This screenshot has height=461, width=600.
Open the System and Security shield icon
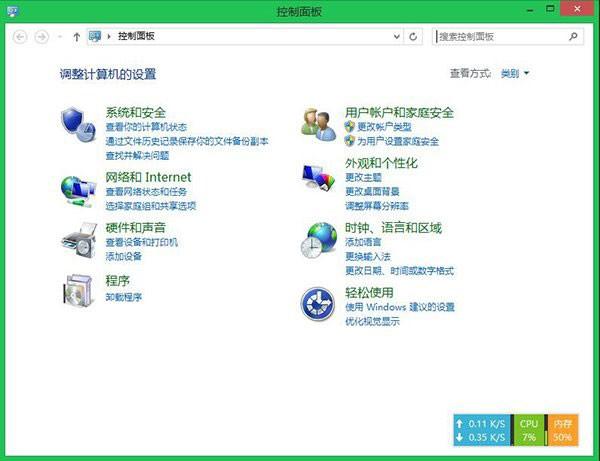78,124
